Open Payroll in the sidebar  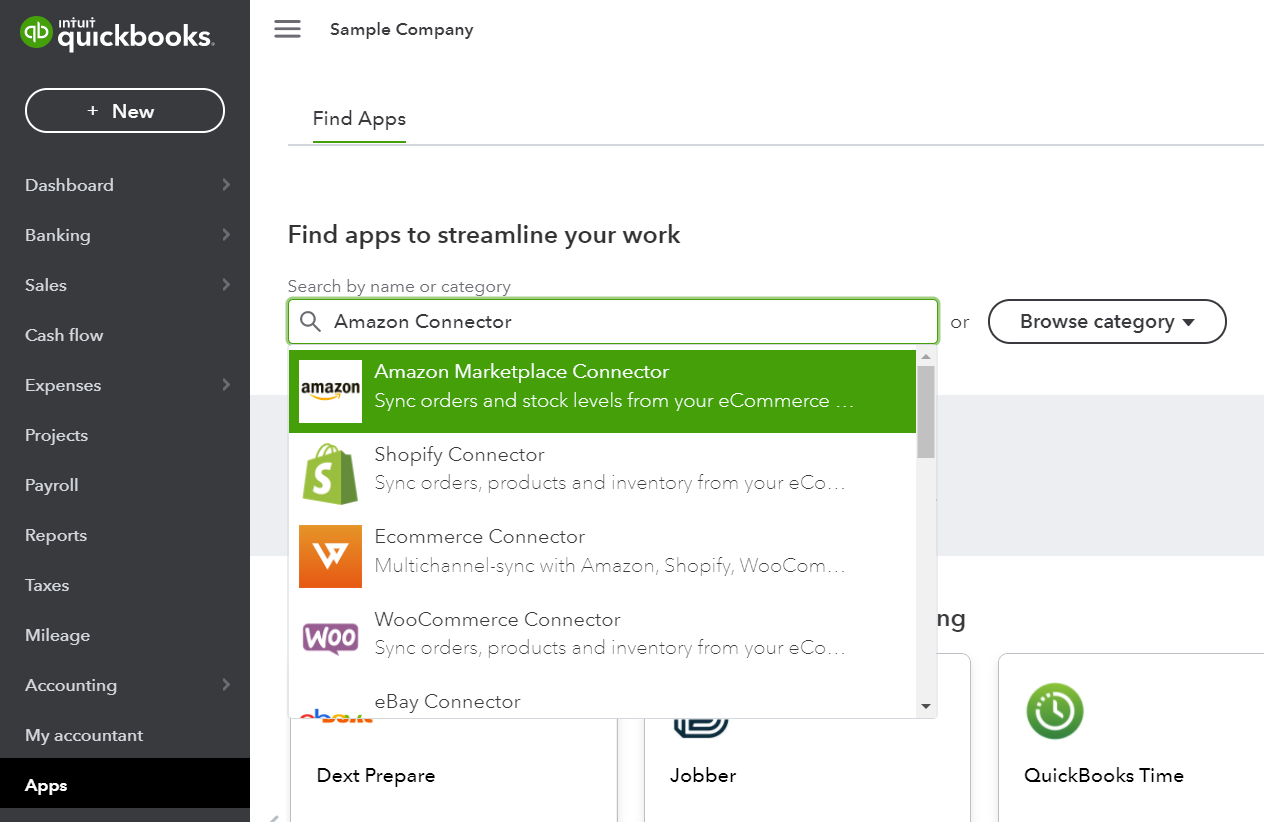(52, 485)
